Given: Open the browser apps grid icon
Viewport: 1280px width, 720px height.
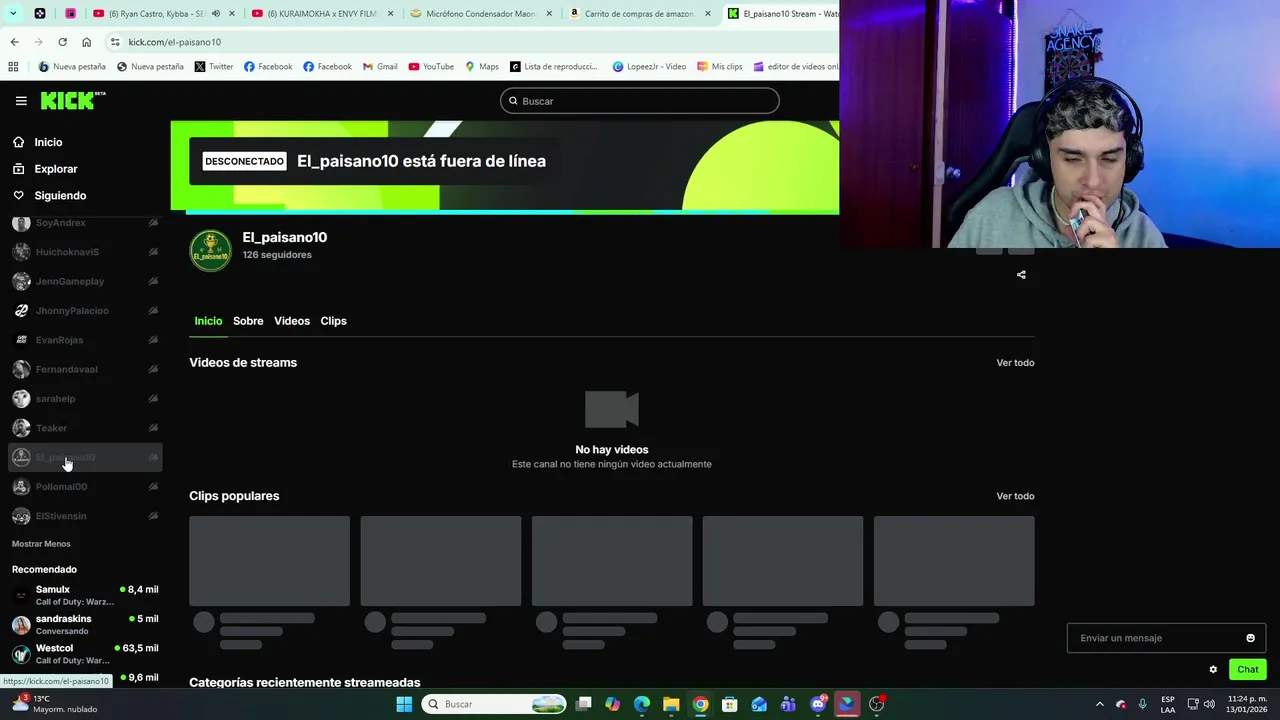Looking at the screenshot, I should 13,67.
